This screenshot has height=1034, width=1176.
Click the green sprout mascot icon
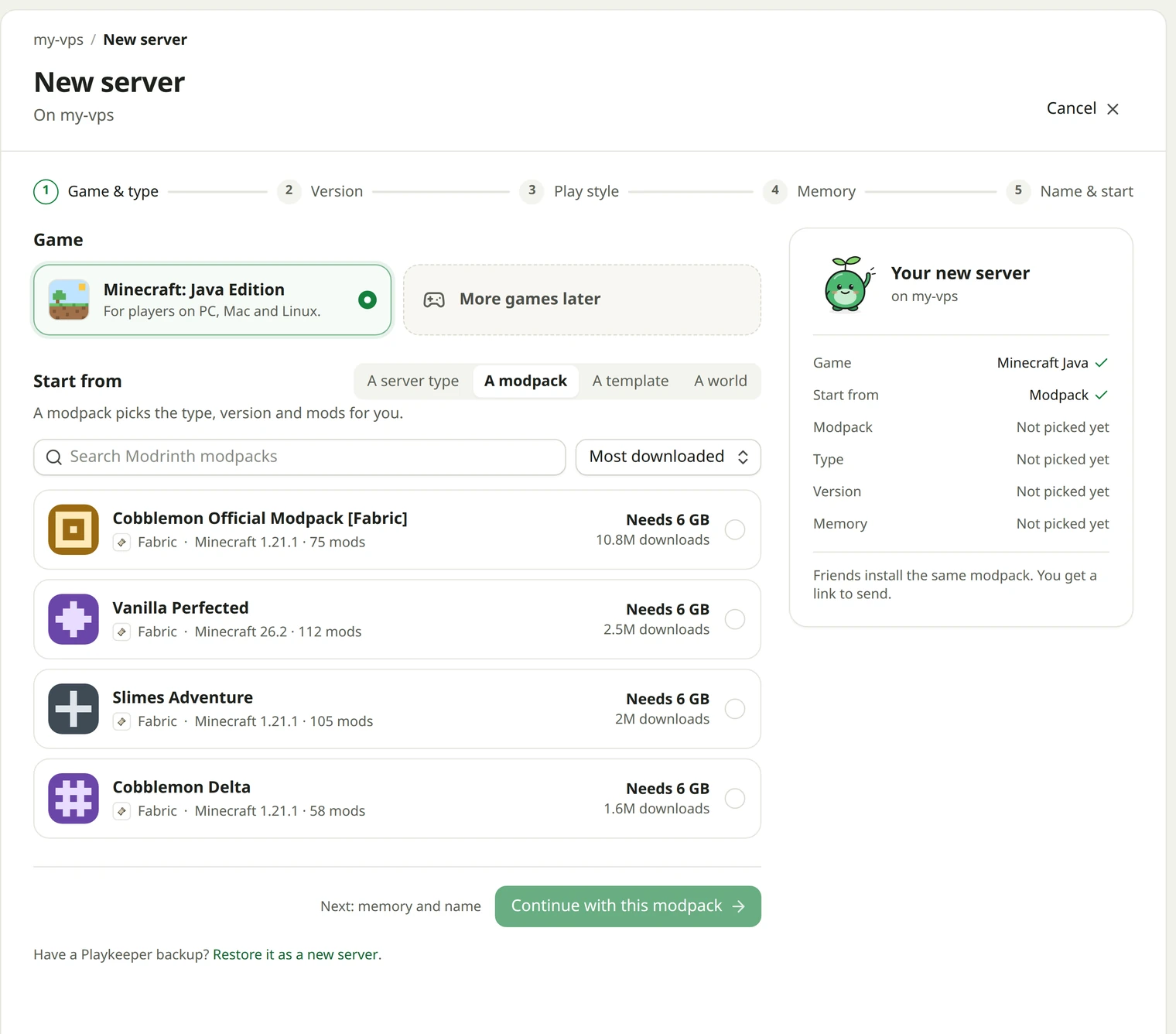click(849, 284)
